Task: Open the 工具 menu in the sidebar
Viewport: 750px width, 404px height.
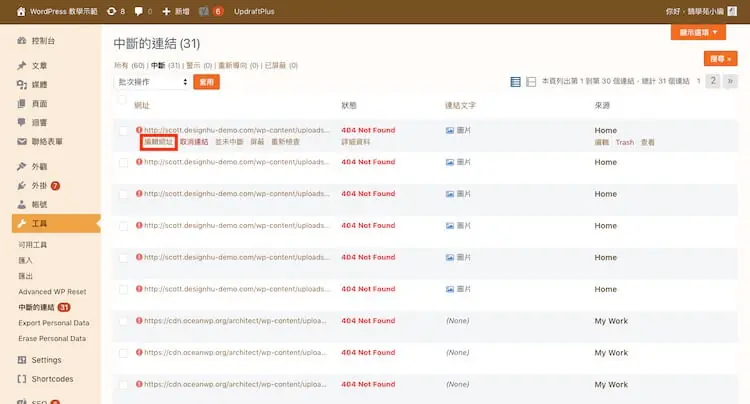Action: click(56, 223)
